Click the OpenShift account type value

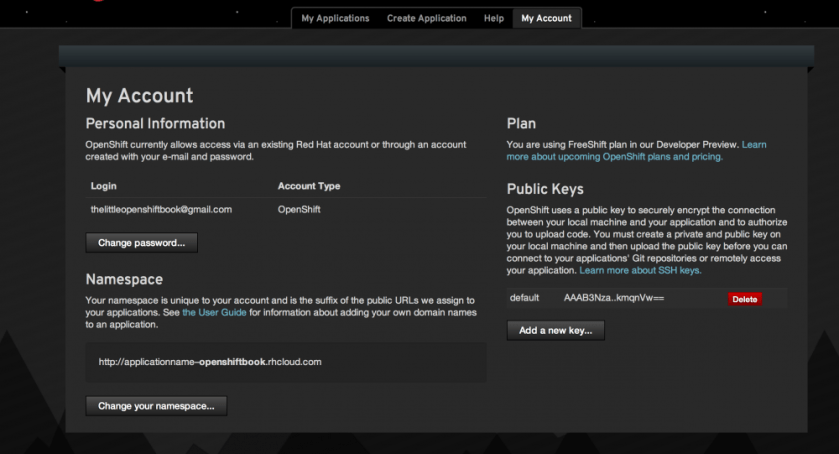(300, 209)
